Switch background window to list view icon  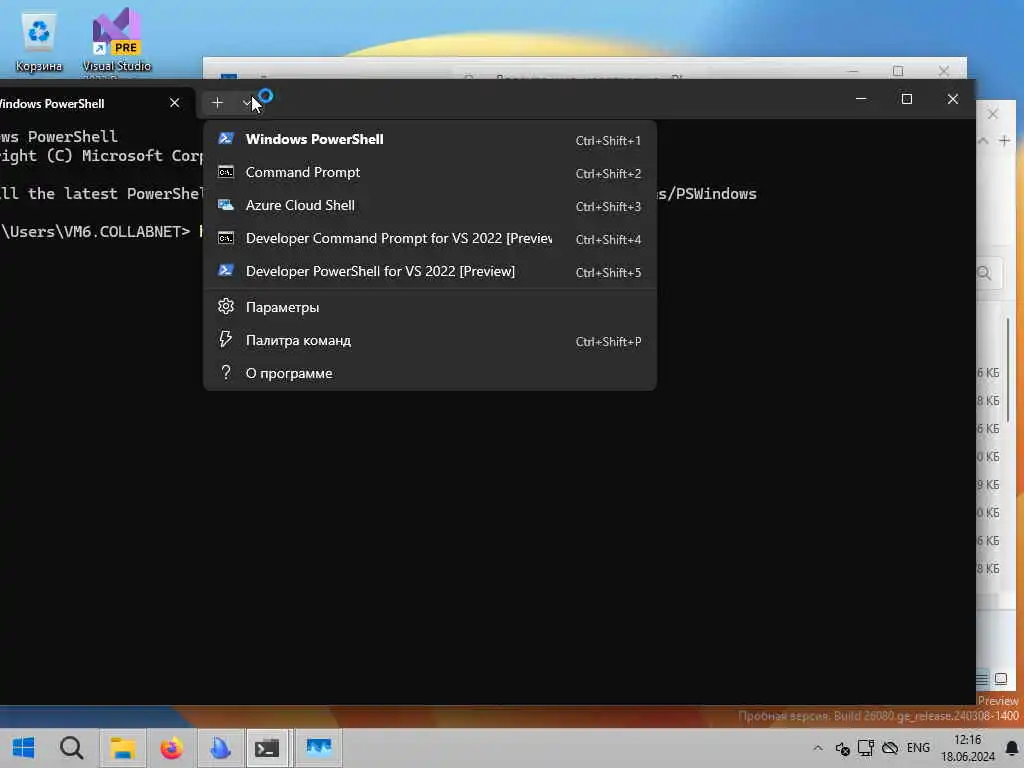(x=982, y=679)
